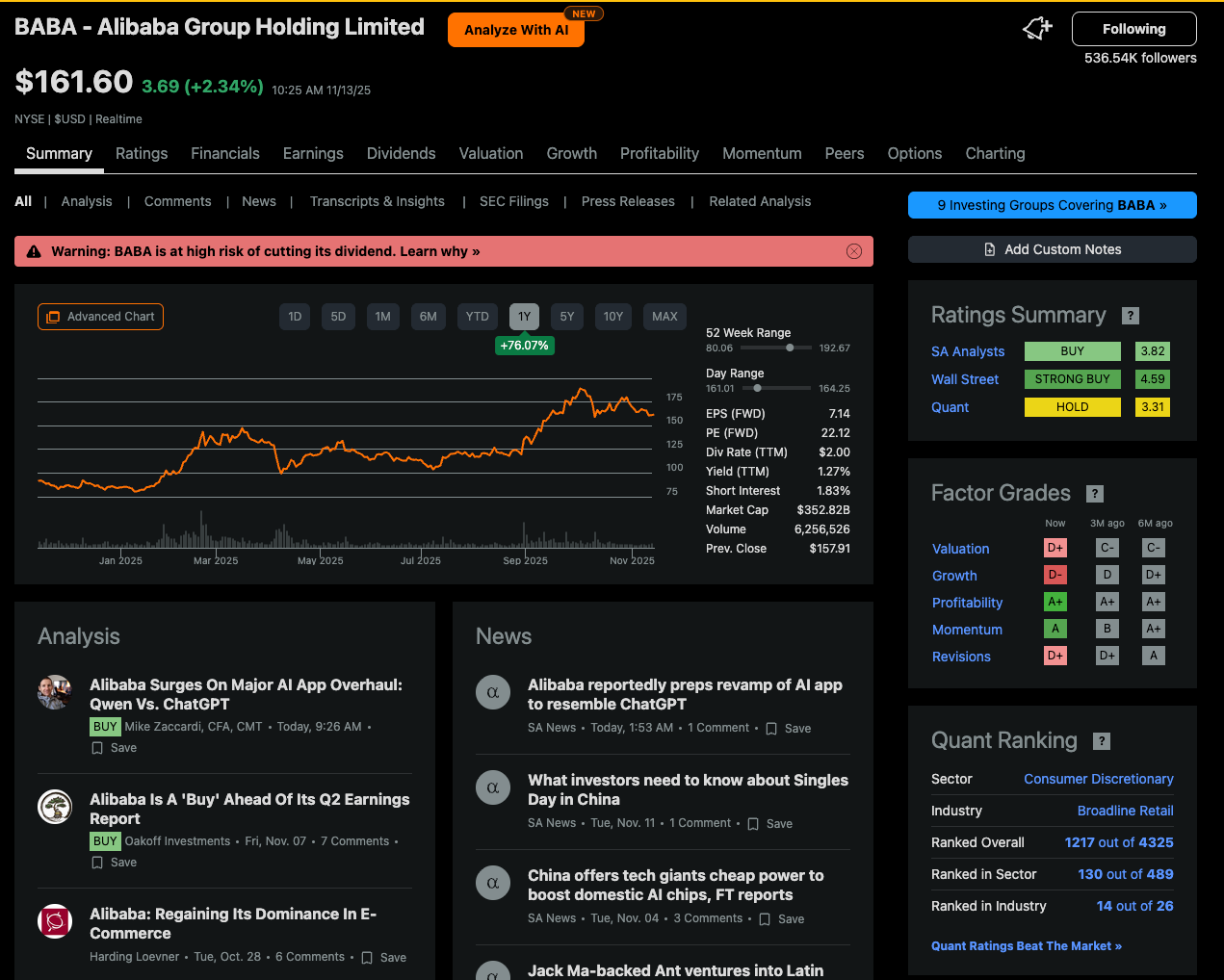Click the 1217 out of 4325 overall rank

coord(1119,842)
